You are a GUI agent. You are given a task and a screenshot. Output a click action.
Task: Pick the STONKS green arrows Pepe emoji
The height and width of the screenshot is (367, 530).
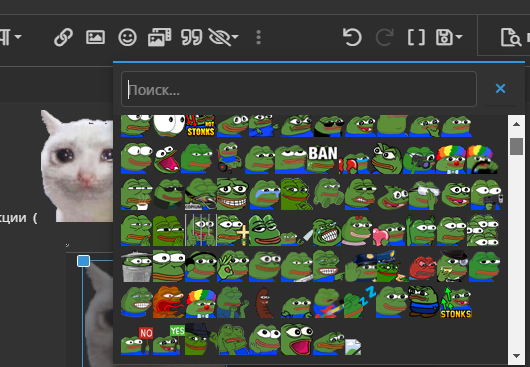456,302
